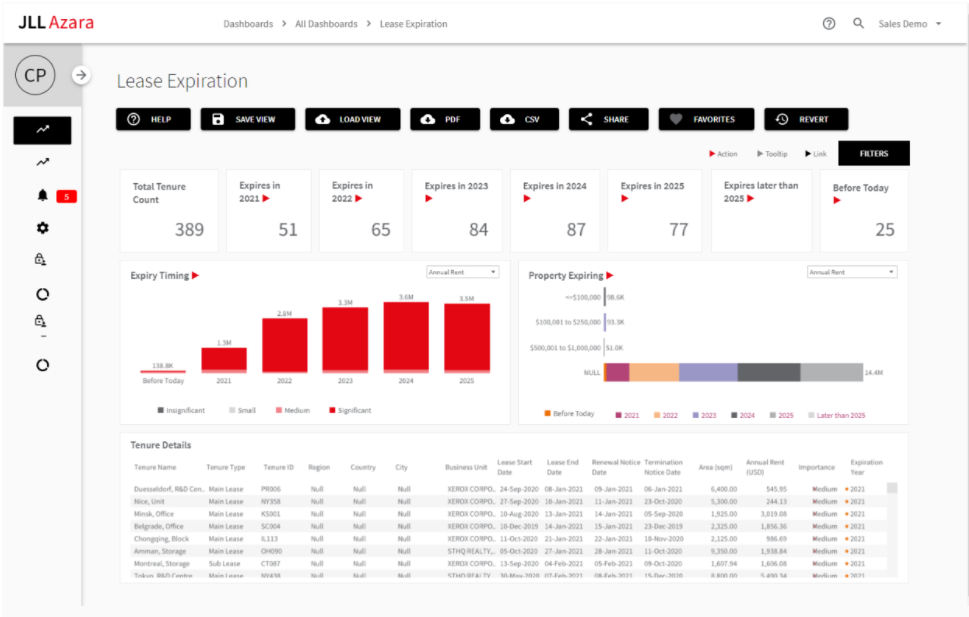Select the Belgrade, Office tenure row

click(510, 526)
